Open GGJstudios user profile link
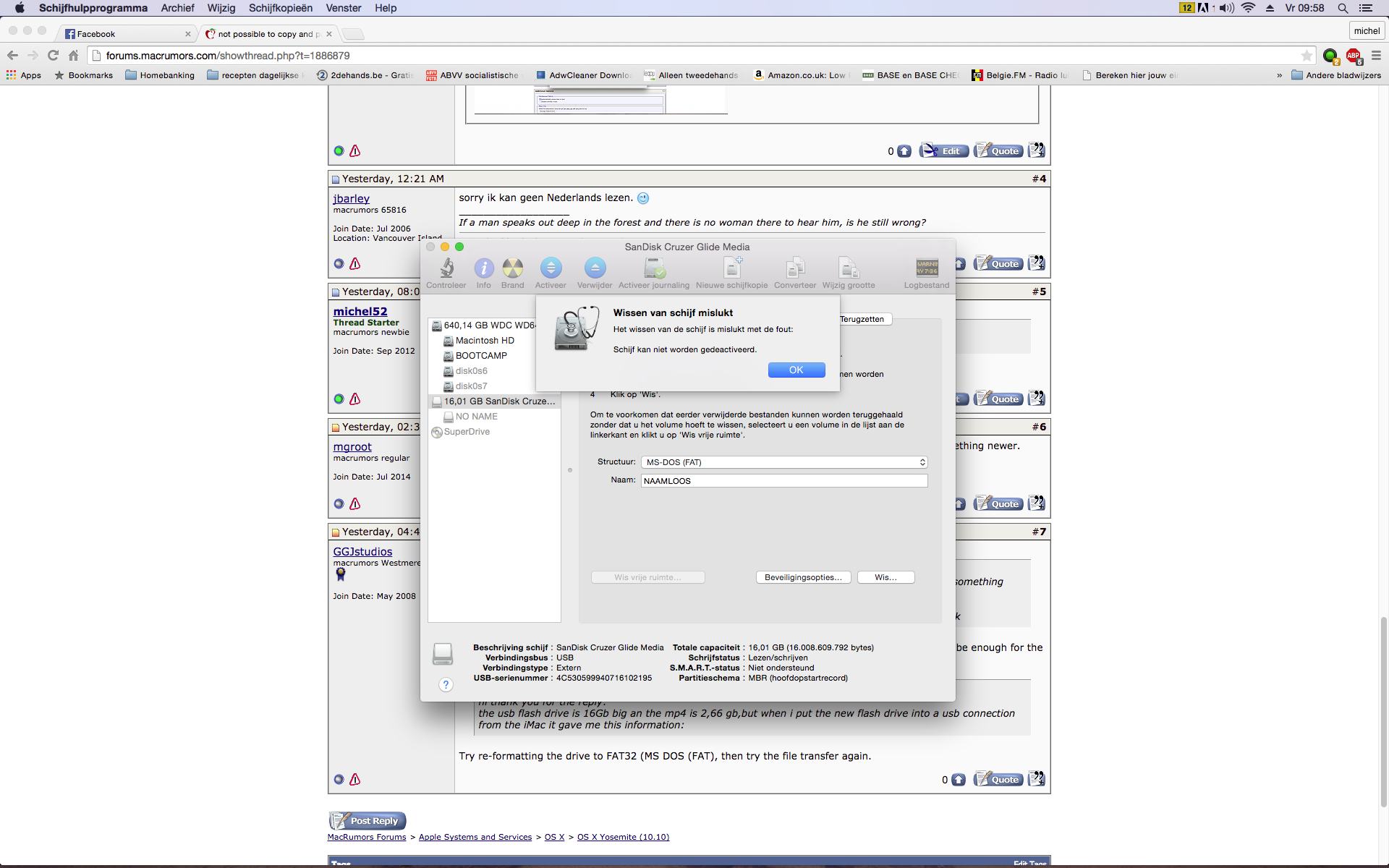Screen dimensions: 1389x868 point(362,551)
